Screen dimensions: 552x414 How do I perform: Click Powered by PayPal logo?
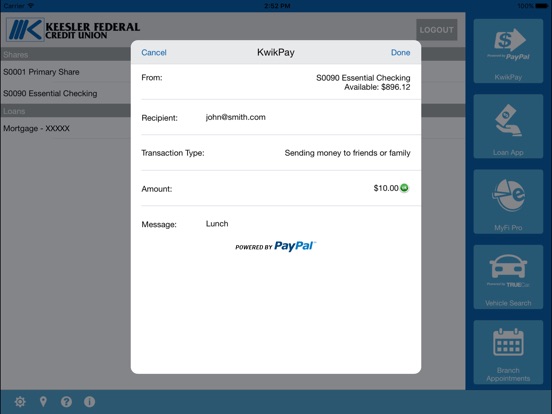[276, 246]
